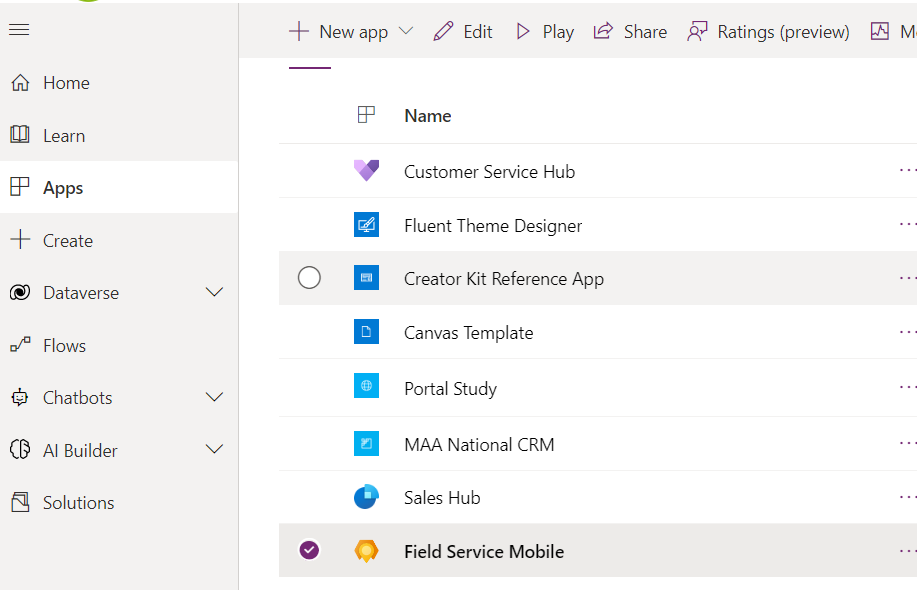Image resolution: width=917 pixels, height=590 pixels.
Task: Click the Field Service Mobile app icon
Action: point(366,551)
